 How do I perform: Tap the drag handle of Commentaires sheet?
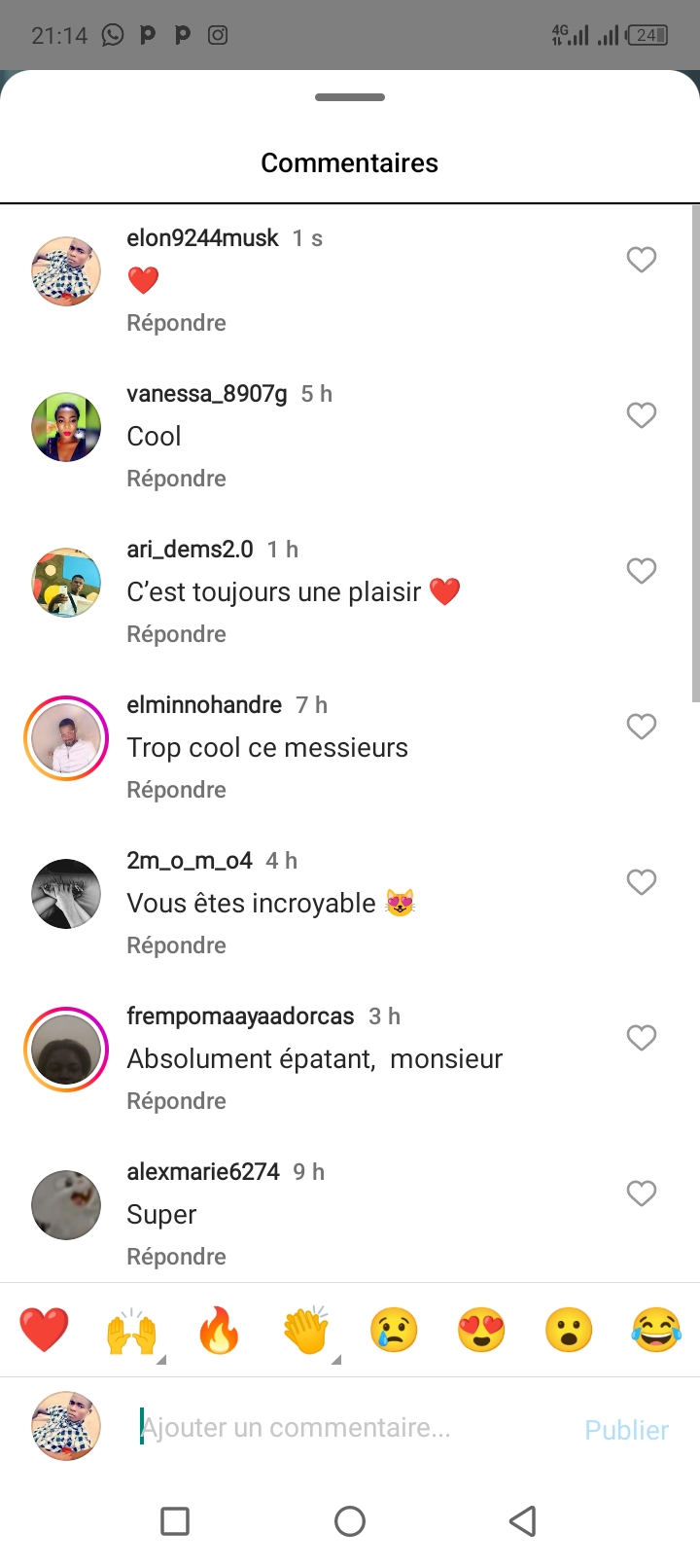[350, 97]
